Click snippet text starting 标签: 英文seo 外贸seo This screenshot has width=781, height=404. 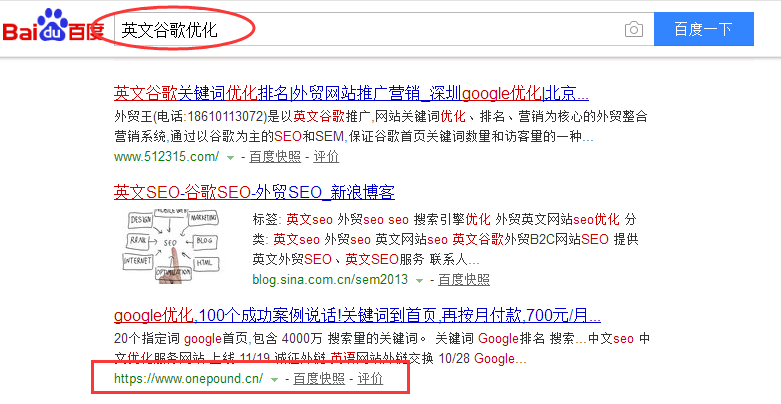click(445, 239)
